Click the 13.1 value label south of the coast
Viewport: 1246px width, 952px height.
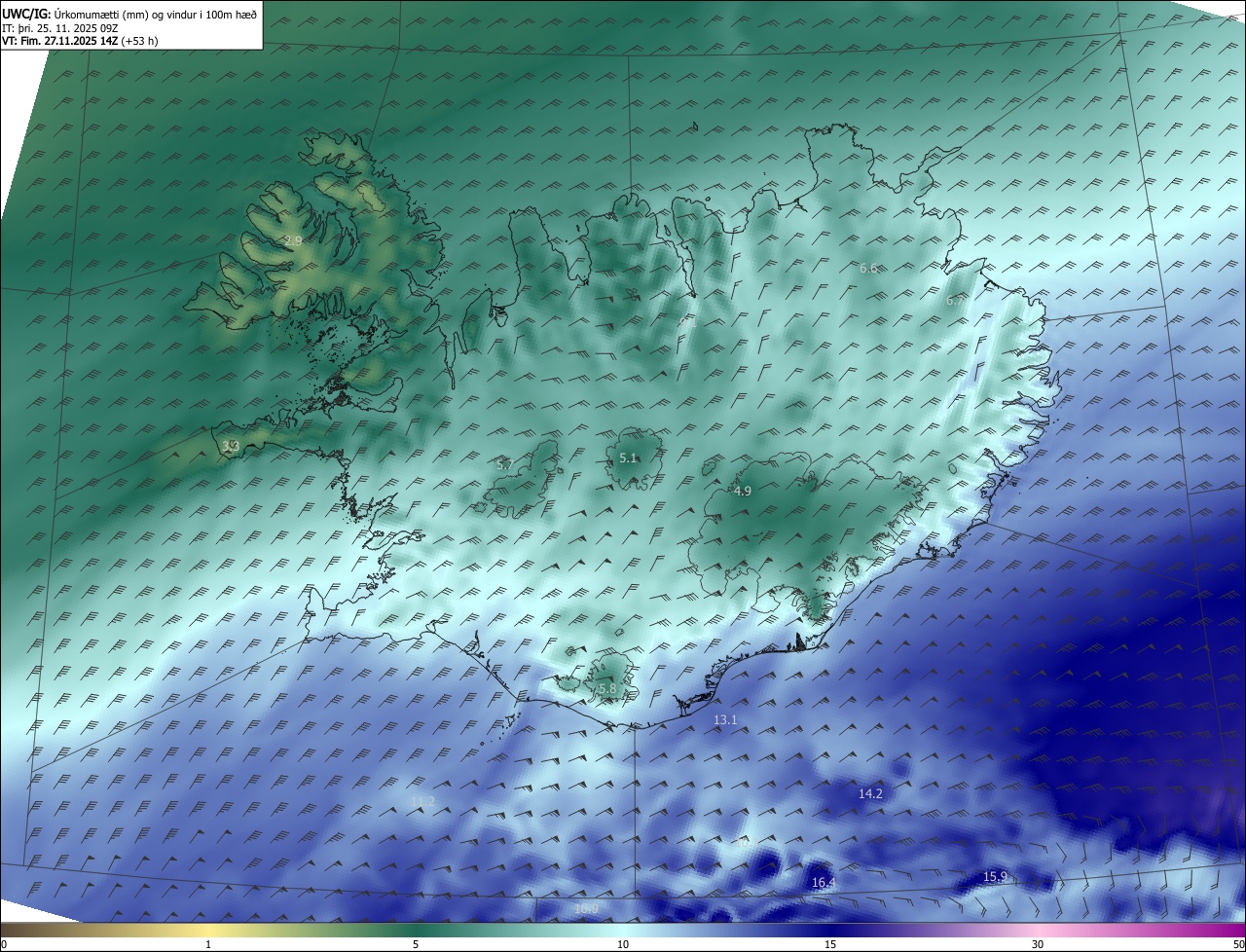tap(725, 719)
